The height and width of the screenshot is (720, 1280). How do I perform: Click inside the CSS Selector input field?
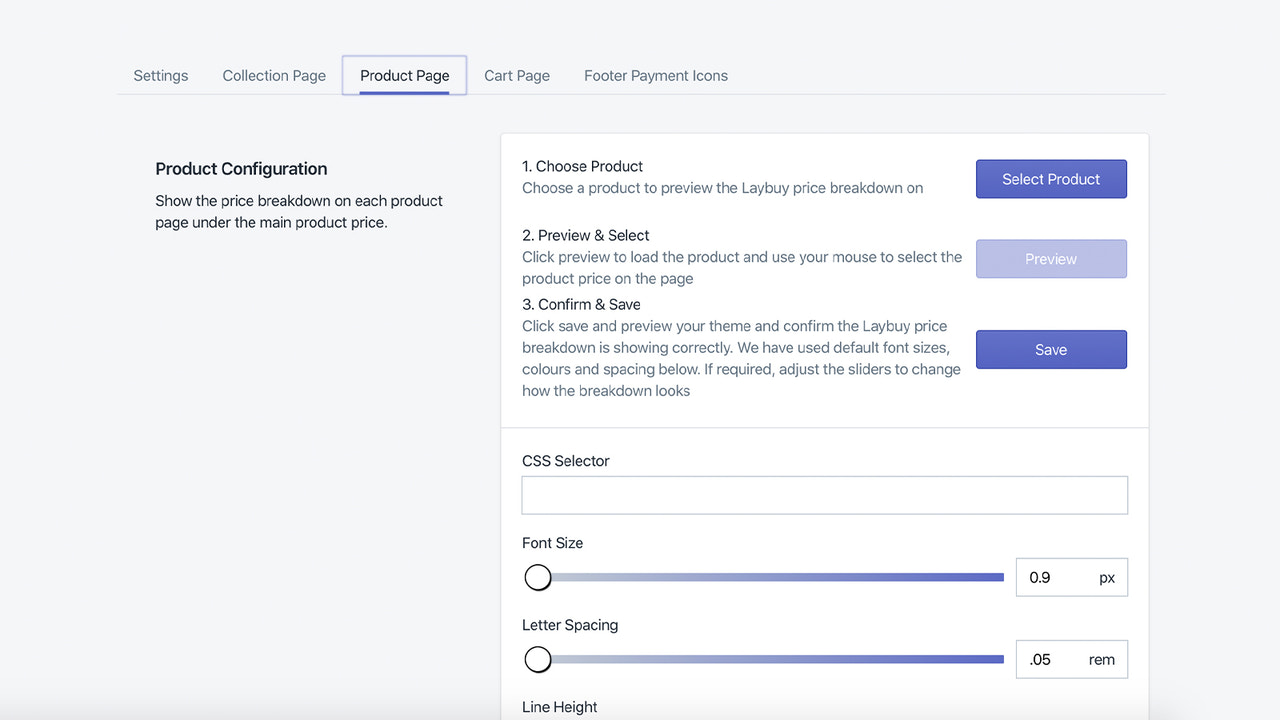pos(824,494)
